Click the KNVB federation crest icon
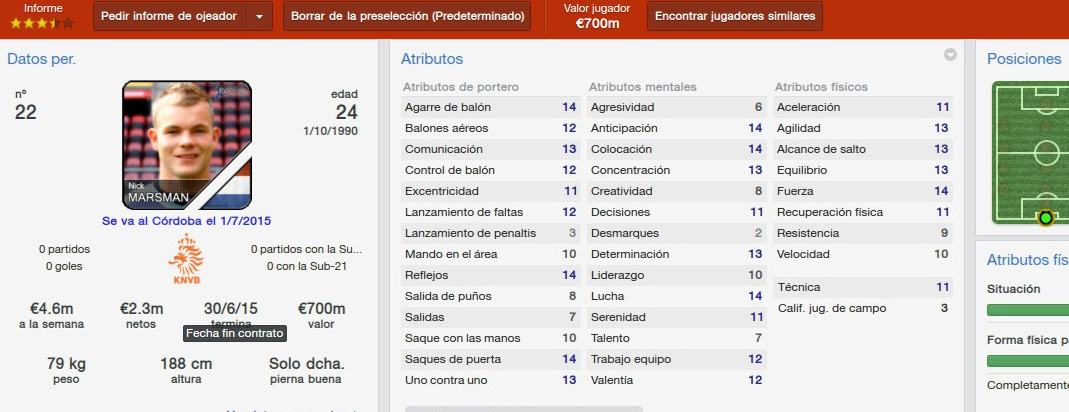Viewport: 1069px width, 412px height. click(185, 259)
